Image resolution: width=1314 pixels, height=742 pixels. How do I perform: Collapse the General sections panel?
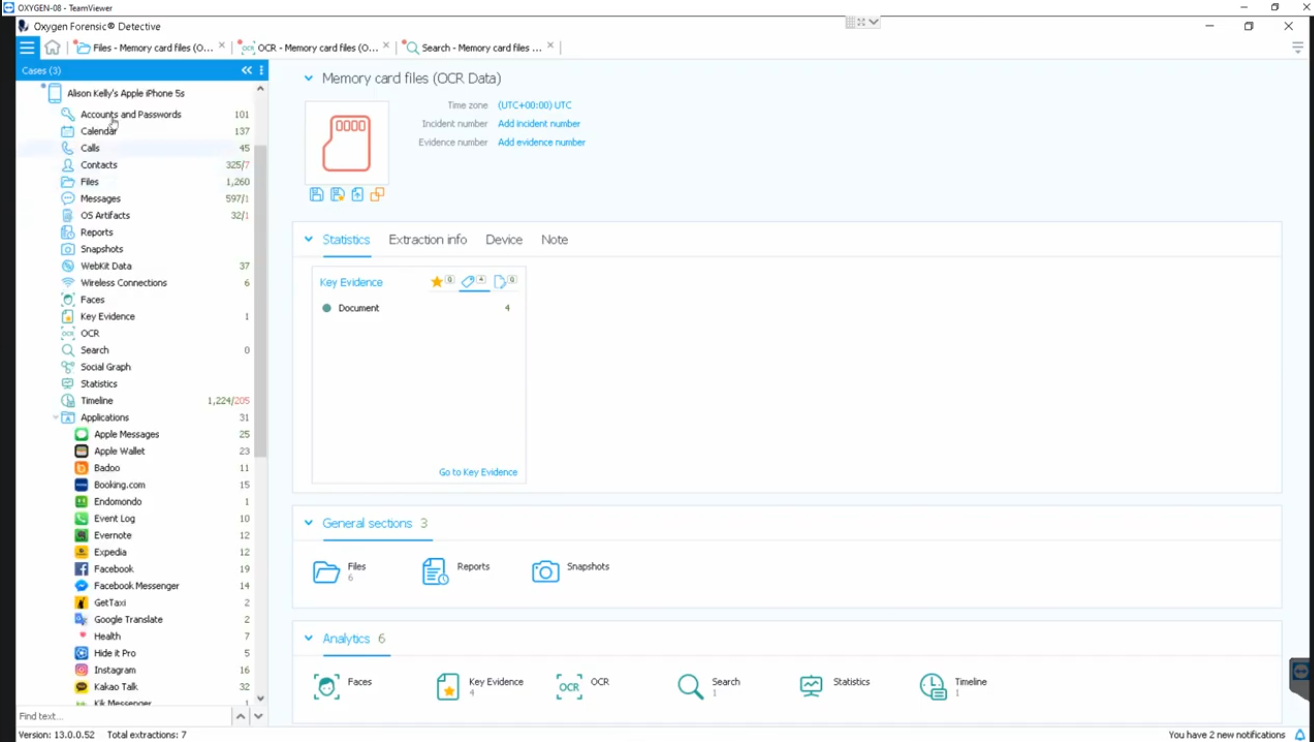point(308,523)
